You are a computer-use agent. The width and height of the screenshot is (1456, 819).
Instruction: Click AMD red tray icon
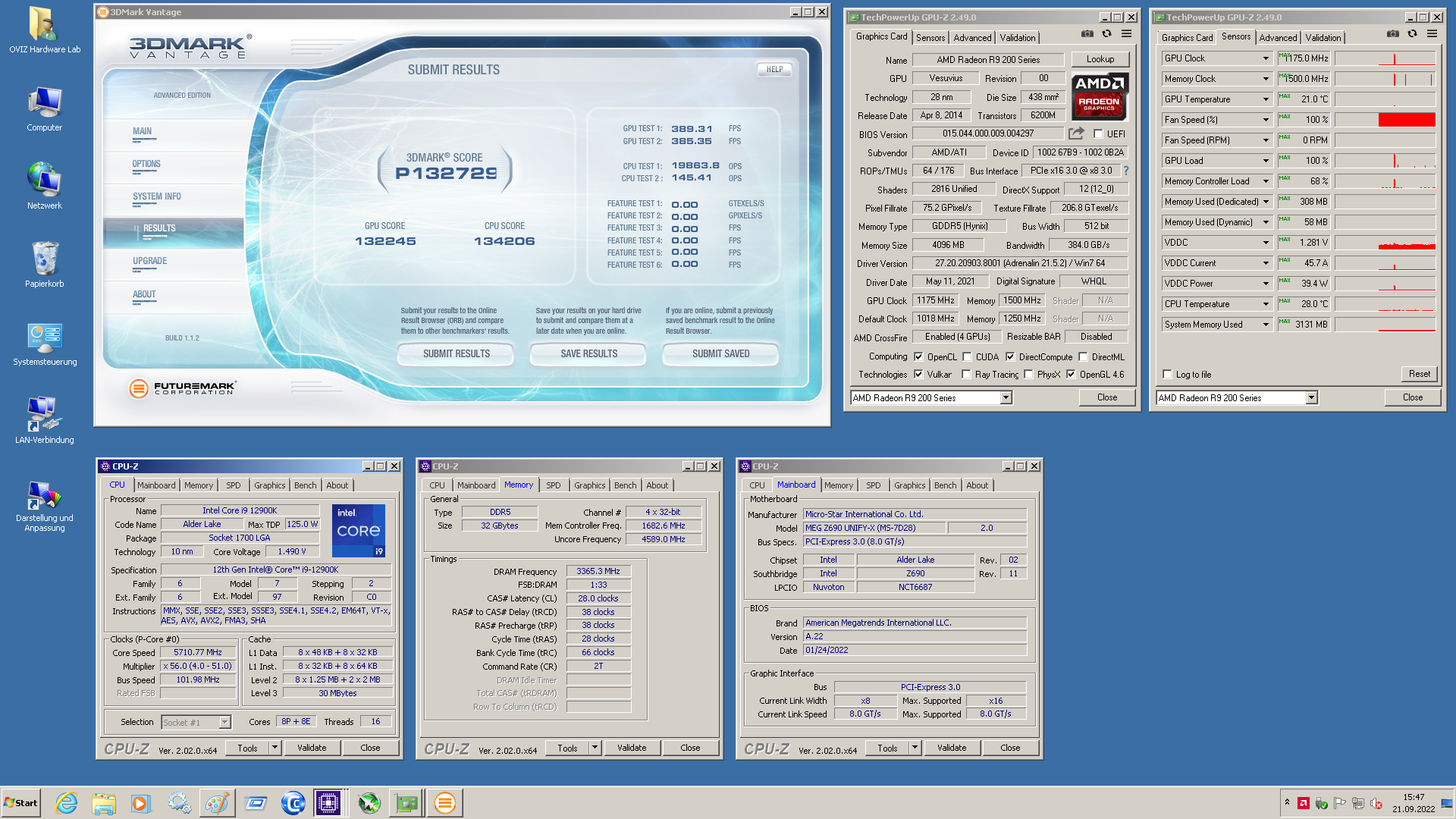[x=1304, y=804]
